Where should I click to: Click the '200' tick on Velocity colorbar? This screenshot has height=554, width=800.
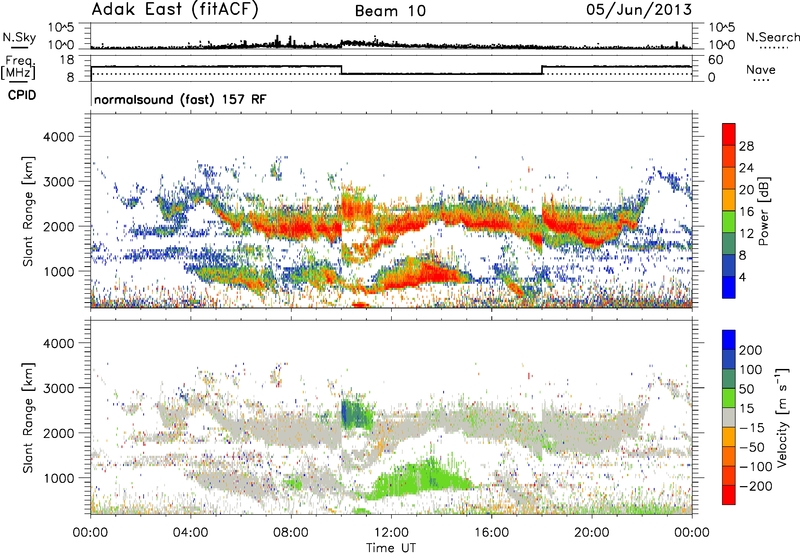751,350
